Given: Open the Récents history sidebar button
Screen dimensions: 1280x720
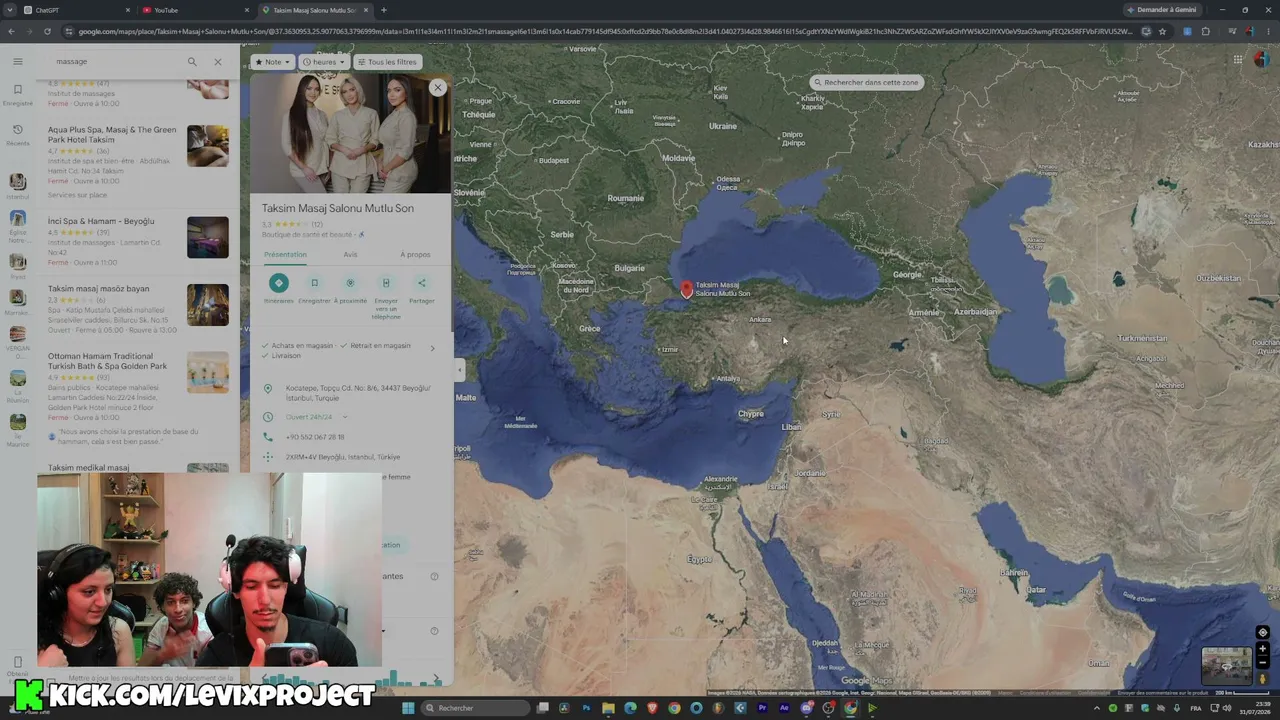Looking at the screenshot, I should click(x=17, y=135).
